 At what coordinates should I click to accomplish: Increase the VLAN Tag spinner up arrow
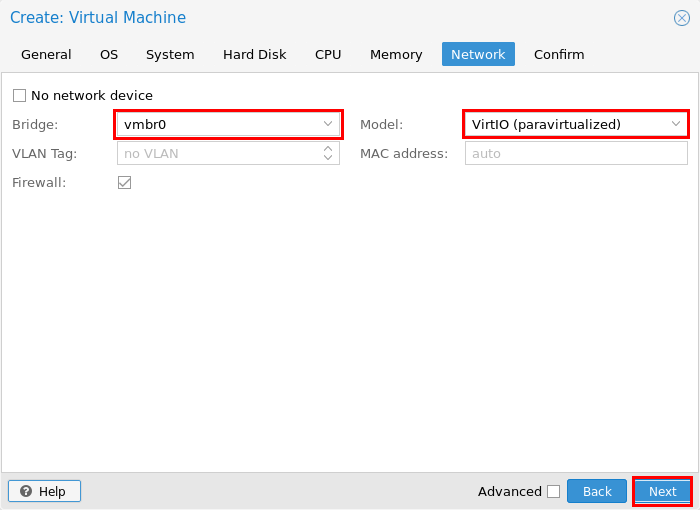tap(328, 149)
